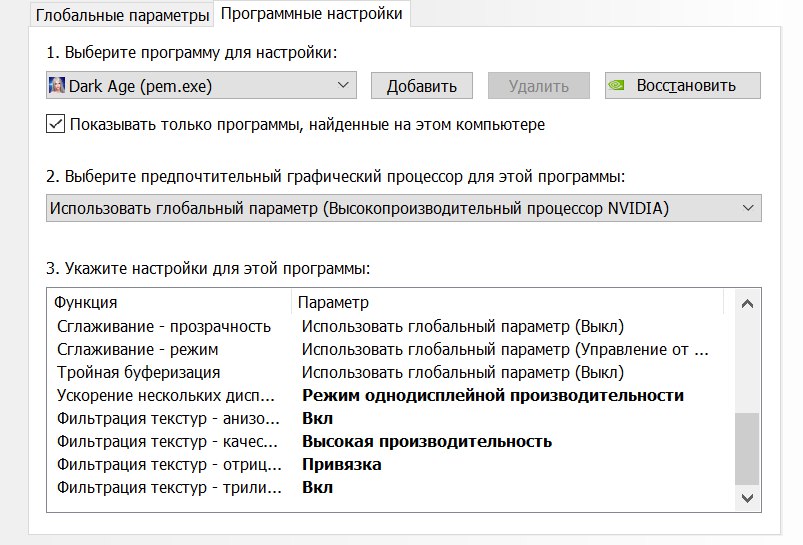Click Высокая производительность value

point(427,442)
